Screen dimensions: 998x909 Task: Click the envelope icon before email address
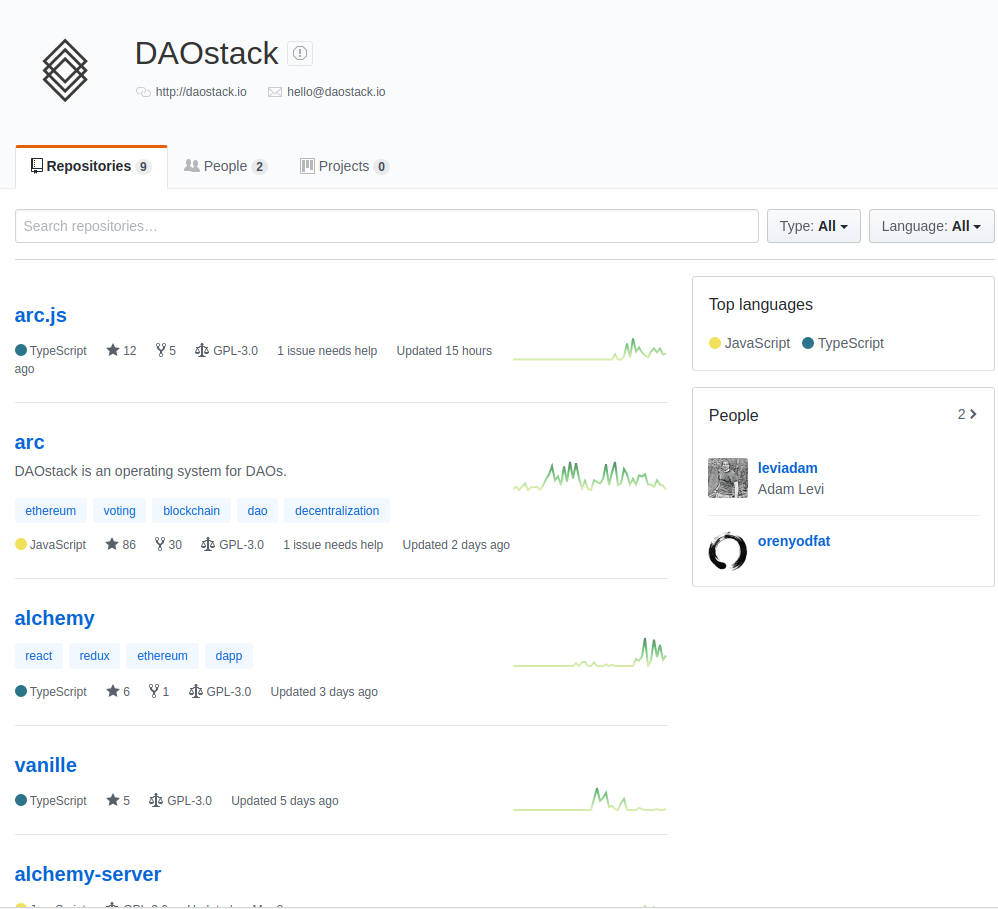(x=275, y=92)
